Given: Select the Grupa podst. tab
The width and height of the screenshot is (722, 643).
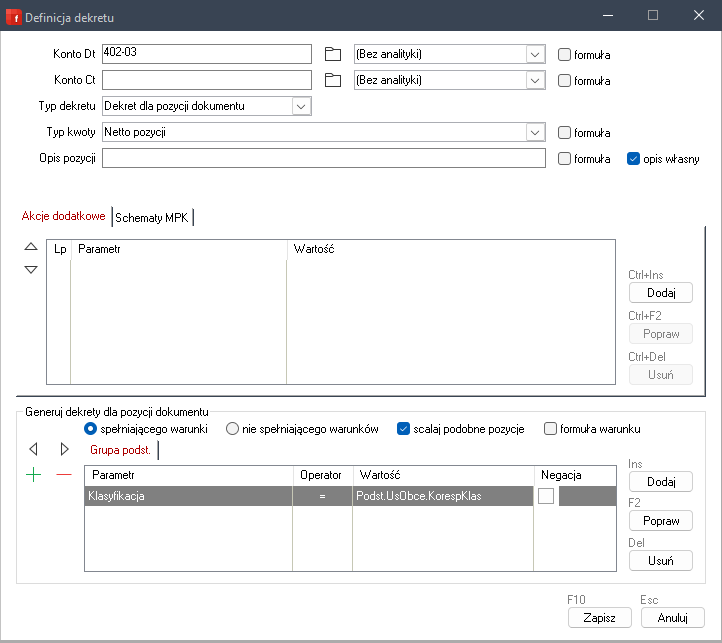Looking at the screenshot, I should pos(122,451).
